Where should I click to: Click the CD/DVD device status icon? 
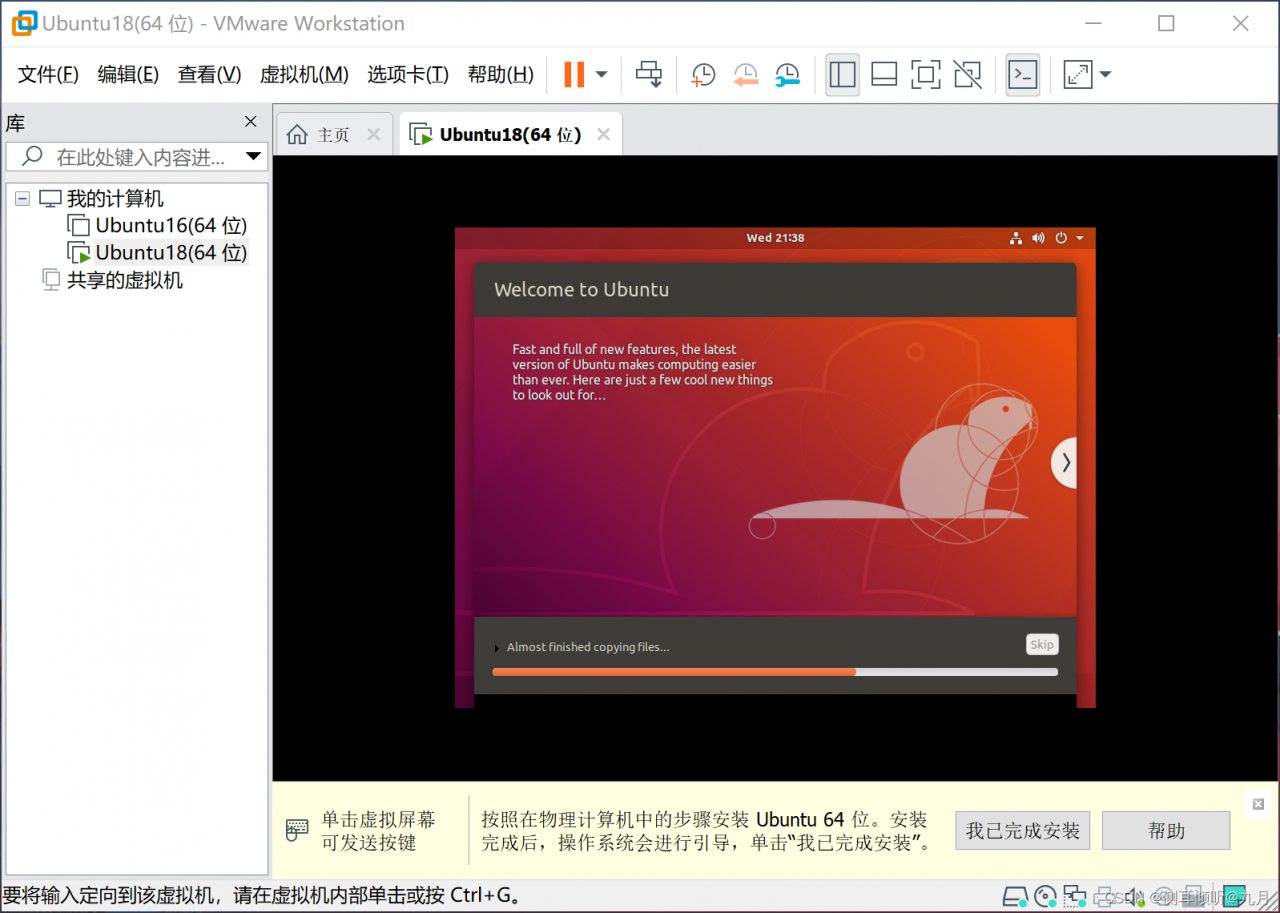click(x=1046, y=895)
